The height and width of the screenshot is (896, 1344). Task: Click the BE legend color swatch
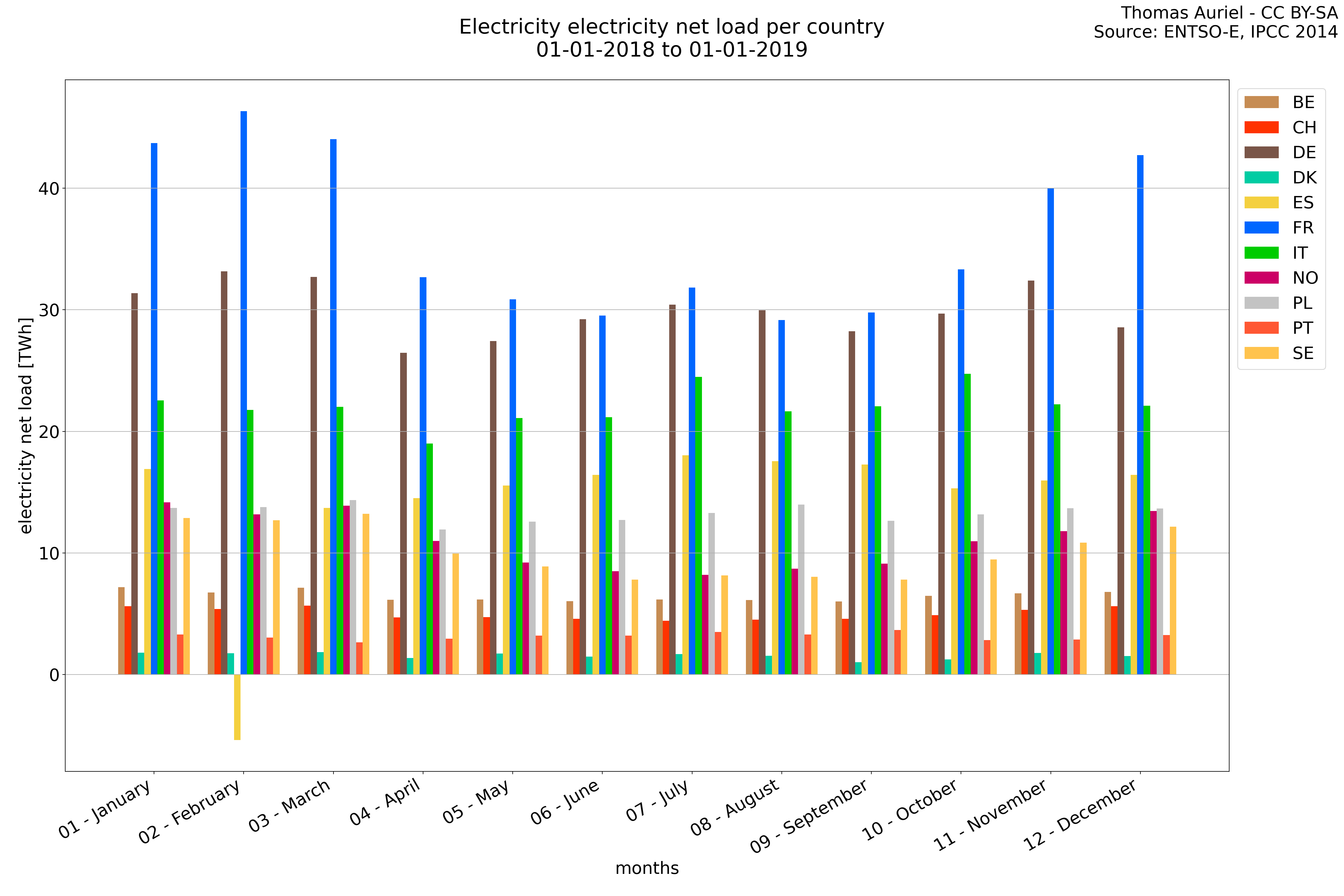click(1261, 102)
